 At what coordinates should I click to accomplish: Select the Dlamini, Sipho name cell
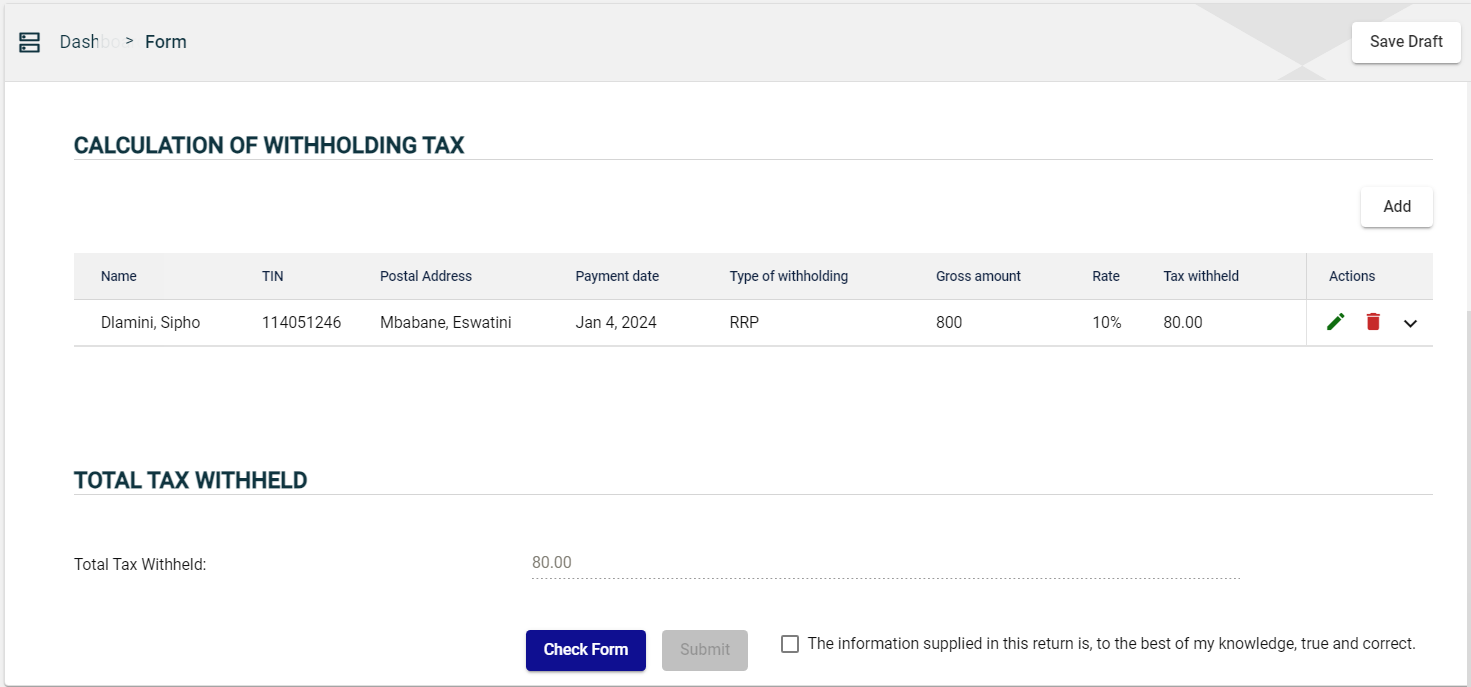click(150, 323)
